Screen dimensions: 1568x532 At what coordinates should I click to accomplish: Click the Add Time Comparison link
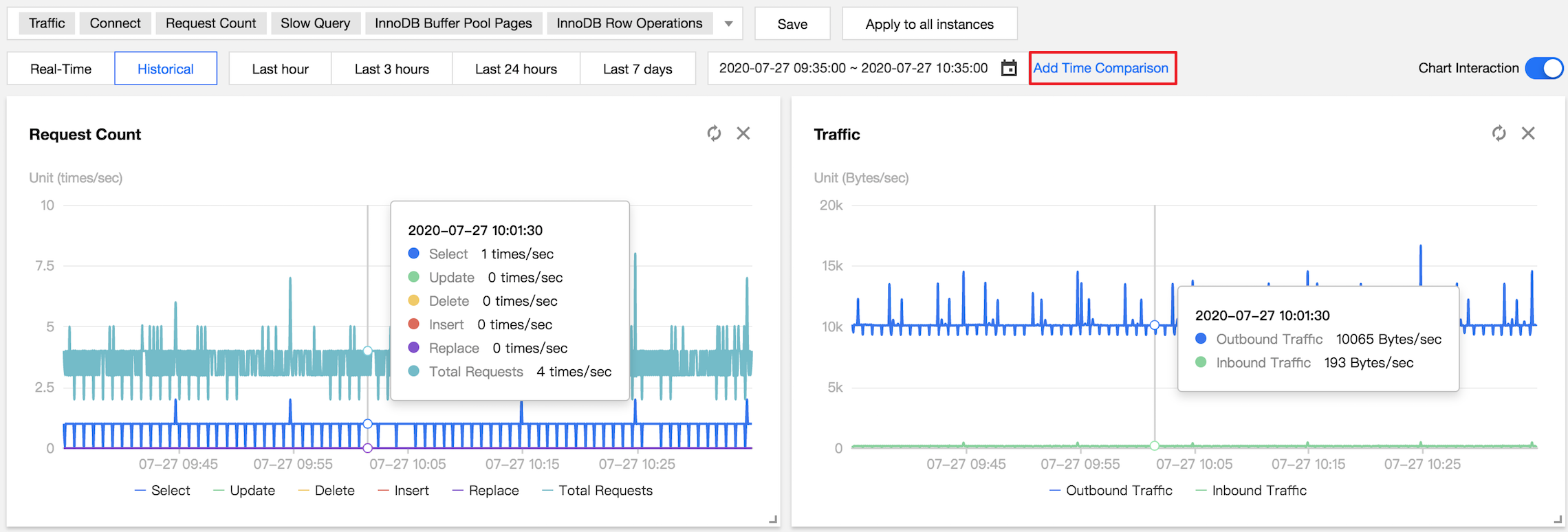[x=1100, y=68]
